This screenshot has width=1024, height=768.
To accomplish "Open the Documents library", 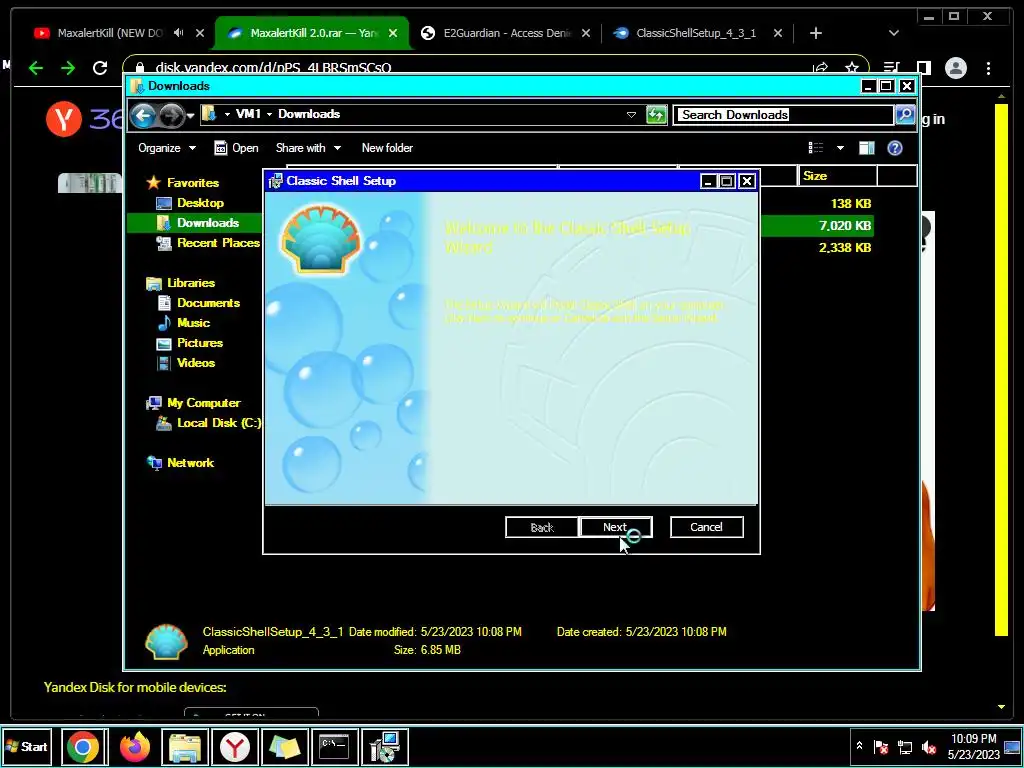I will point(208,303).
